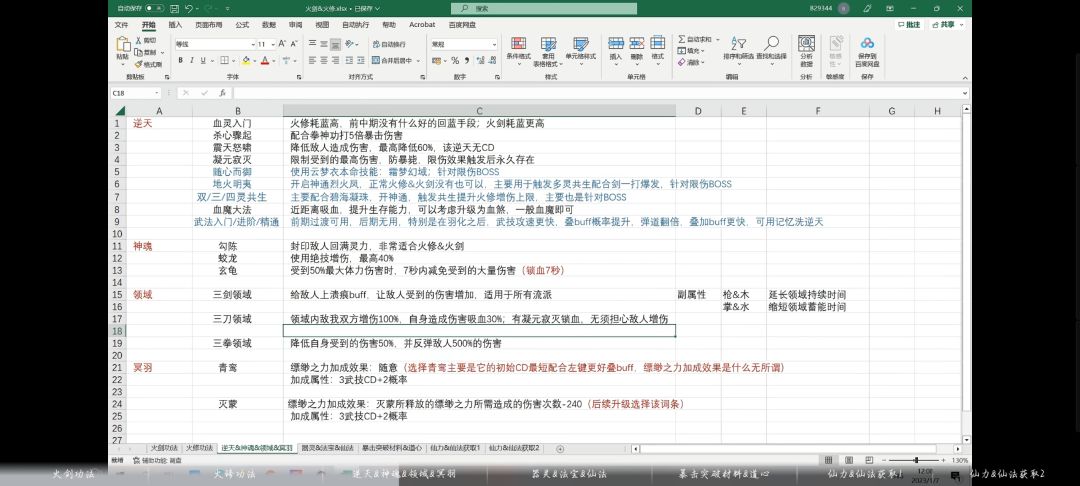Apply italic formatting with the I icon
Viewport: 1080px width, 486px height.
click(191, 61)
